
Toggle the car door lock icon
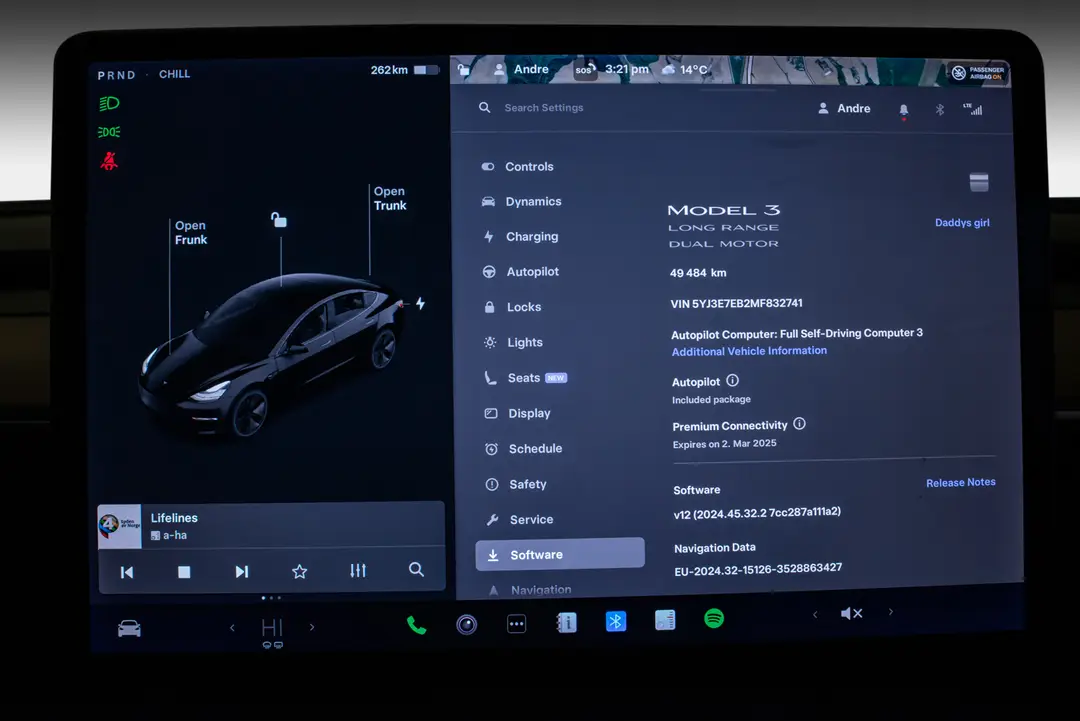pos(278,220)
